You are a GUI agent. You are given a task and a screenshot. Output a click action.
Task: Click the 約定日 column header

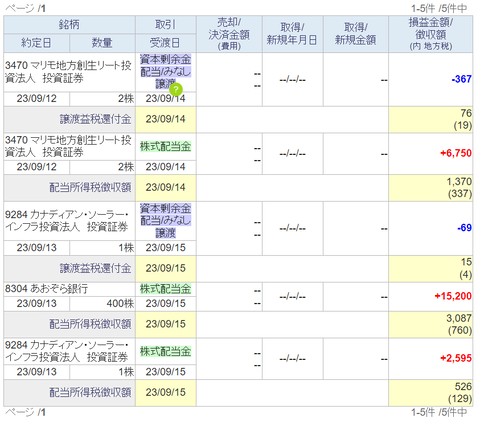pos(36,43)
